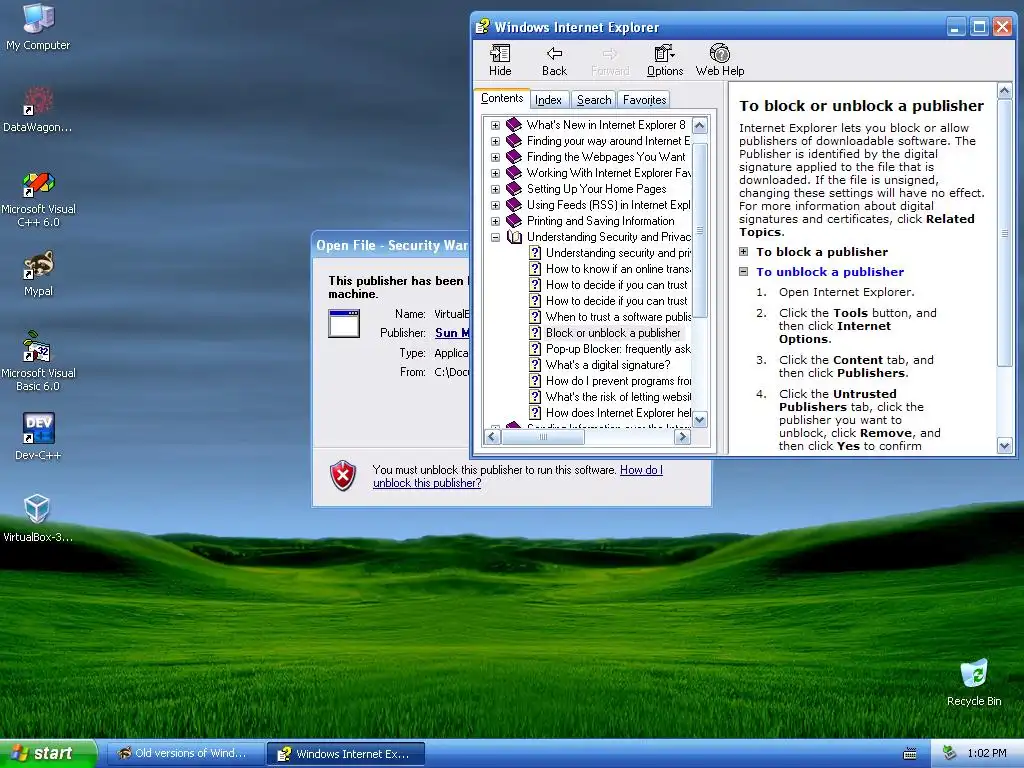Click the To block a publisher heading
Screen dimensions: 1024x768
point(822,252)
